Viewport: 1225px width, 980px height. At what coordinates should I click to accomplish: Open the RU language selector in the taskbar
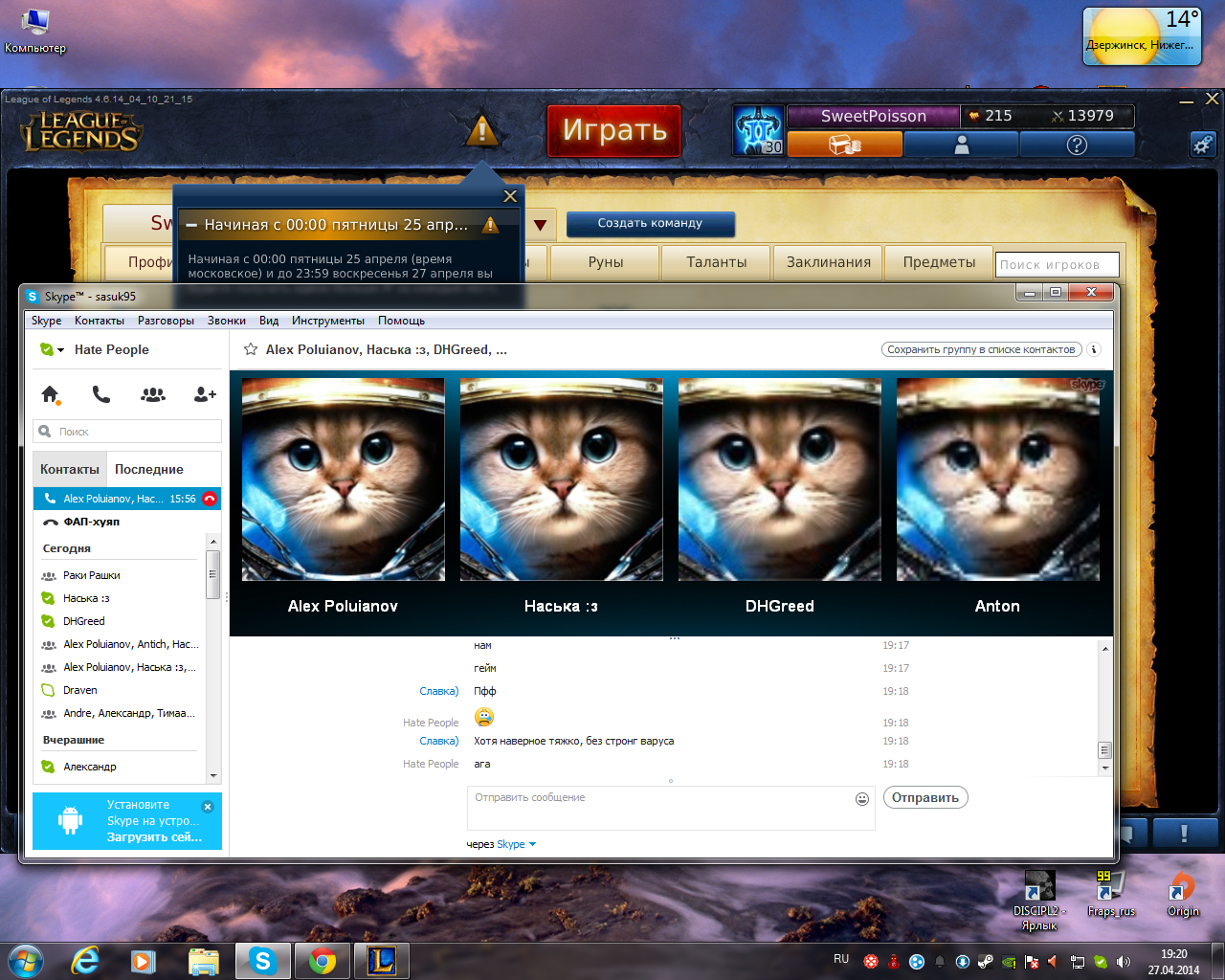841,959
